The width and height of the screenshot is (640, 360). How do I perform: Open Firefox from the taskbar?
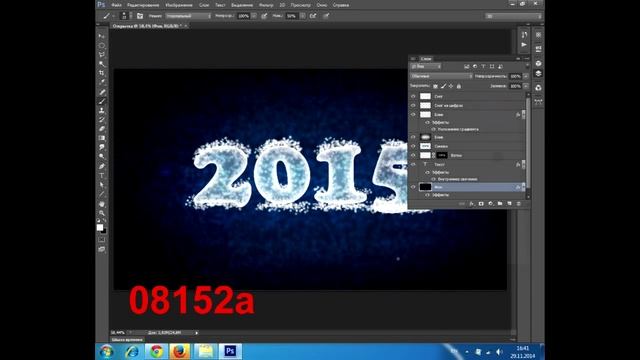tap(180, 351)
